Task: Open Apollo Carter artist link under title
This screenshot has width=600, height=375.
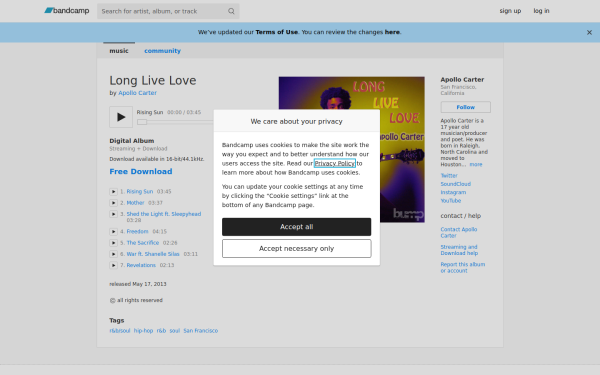Action: pyautogui.click(x=137, y=93)
